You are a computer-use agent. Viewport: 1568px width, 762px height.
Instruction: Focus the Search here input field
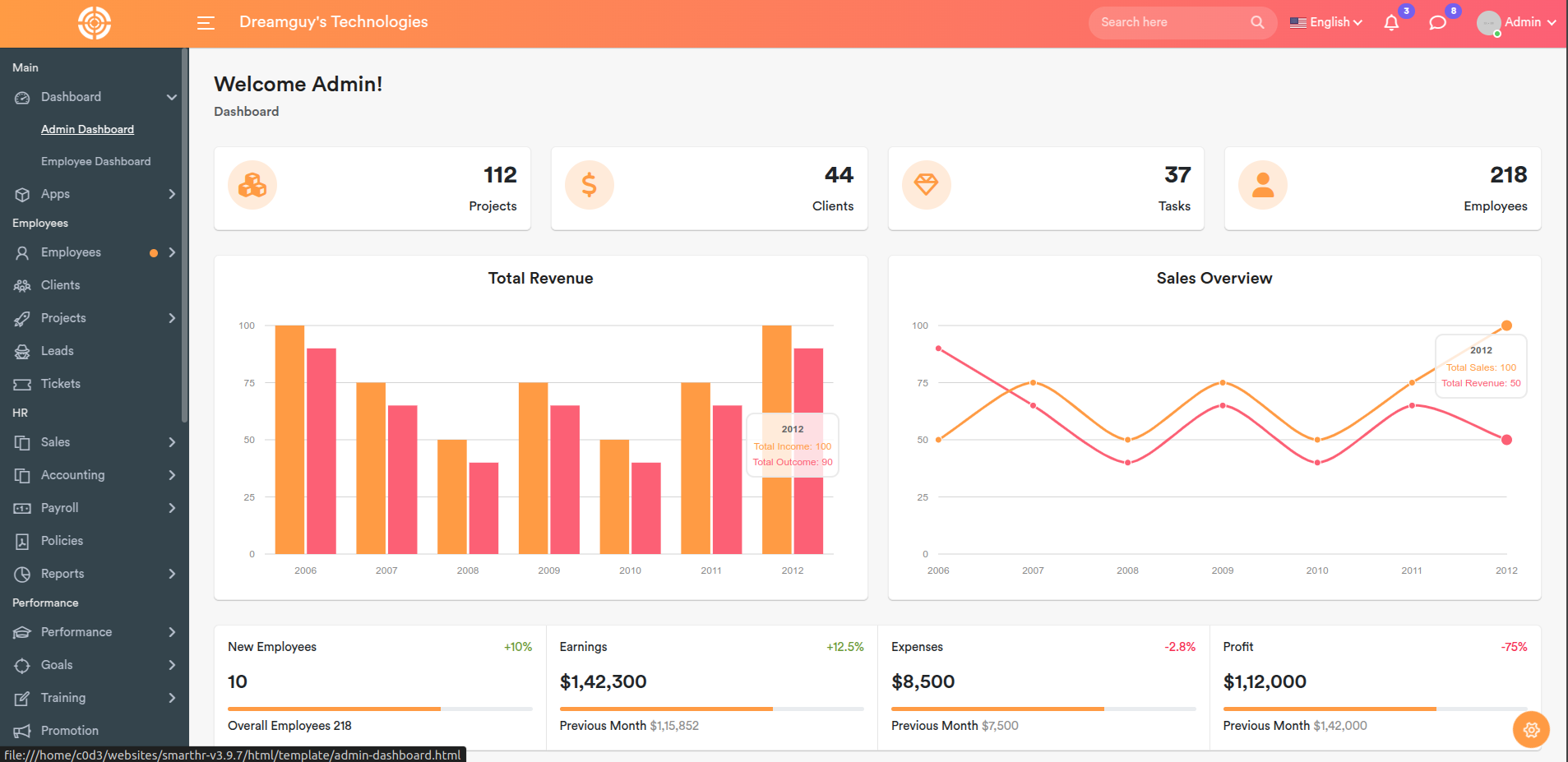(1172, 22)
